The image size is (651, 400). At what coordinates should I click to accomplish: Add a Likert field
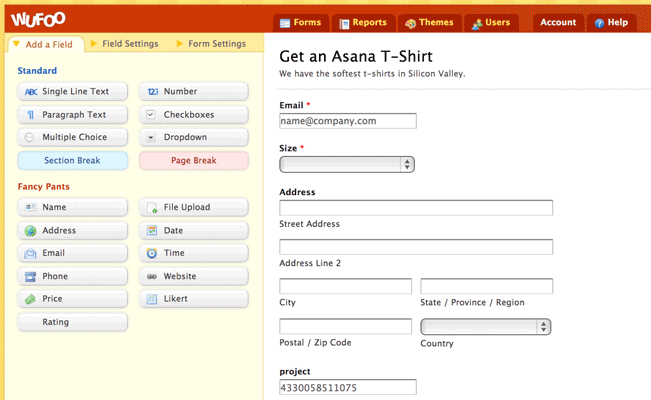point(194,299)
